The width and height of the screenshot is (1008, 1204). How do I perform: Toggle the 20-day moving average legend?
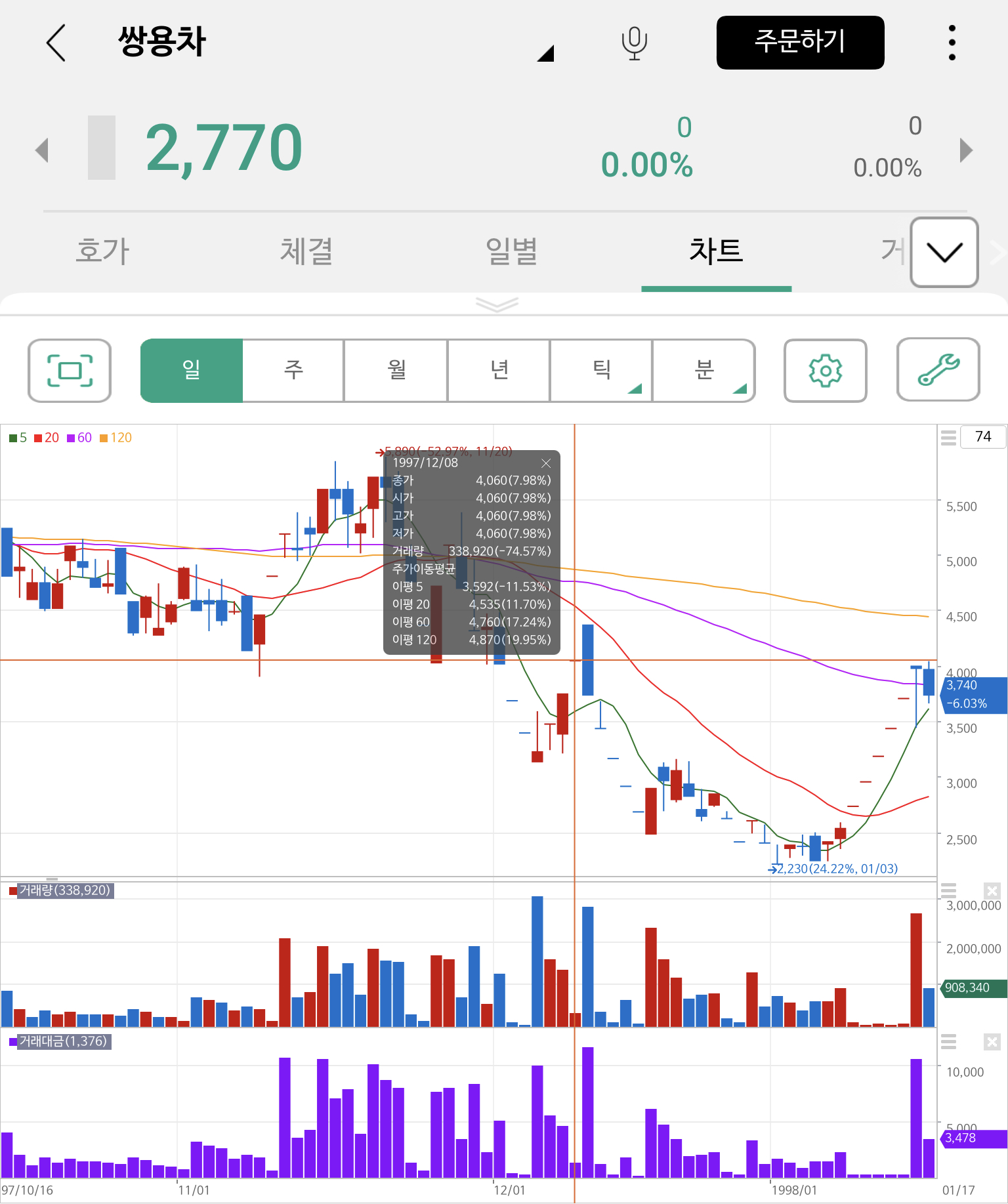click(47, 438)
